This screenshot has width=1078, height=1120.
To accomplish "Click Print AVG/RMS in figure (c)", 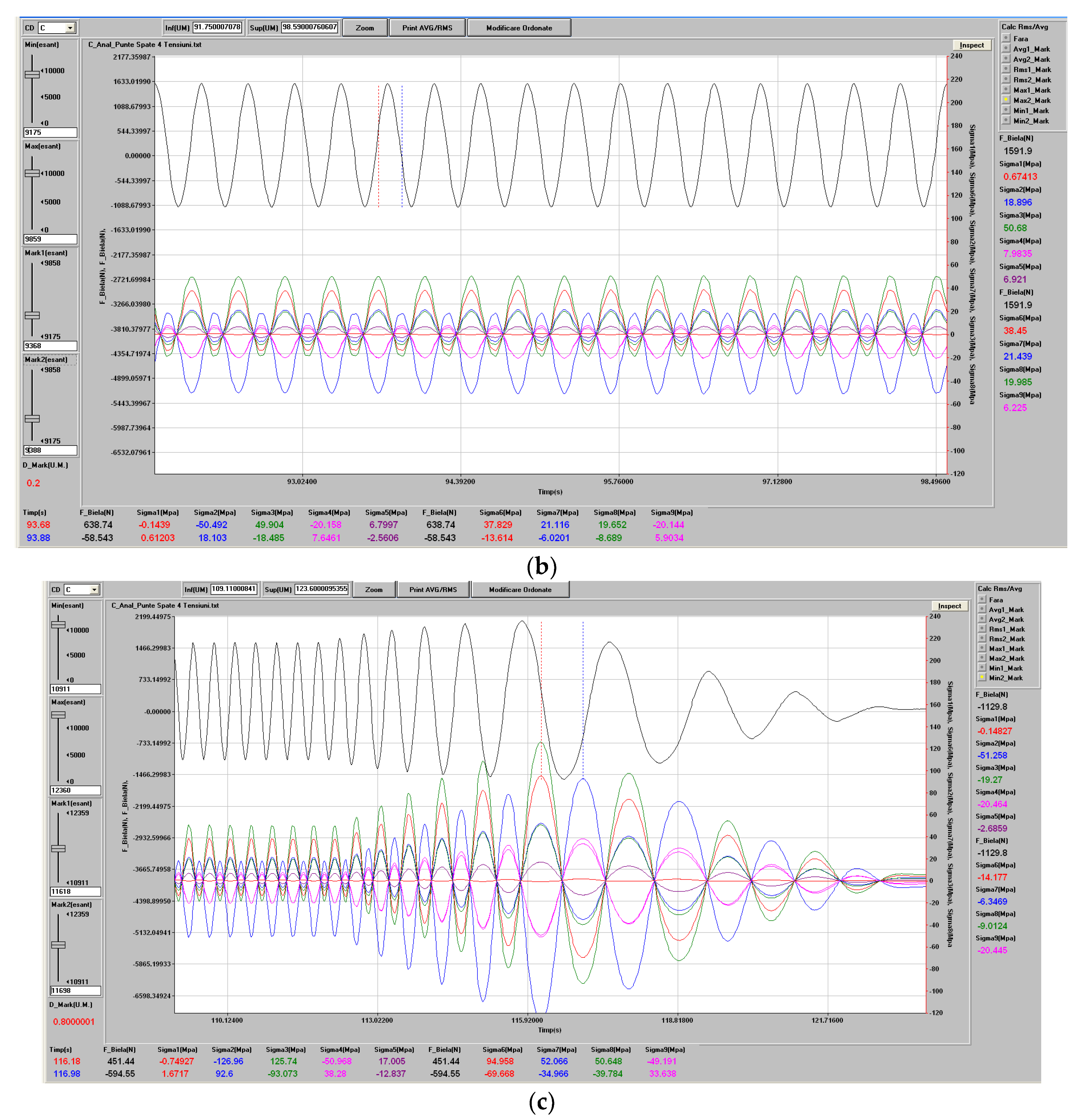I will coord(433,589).
